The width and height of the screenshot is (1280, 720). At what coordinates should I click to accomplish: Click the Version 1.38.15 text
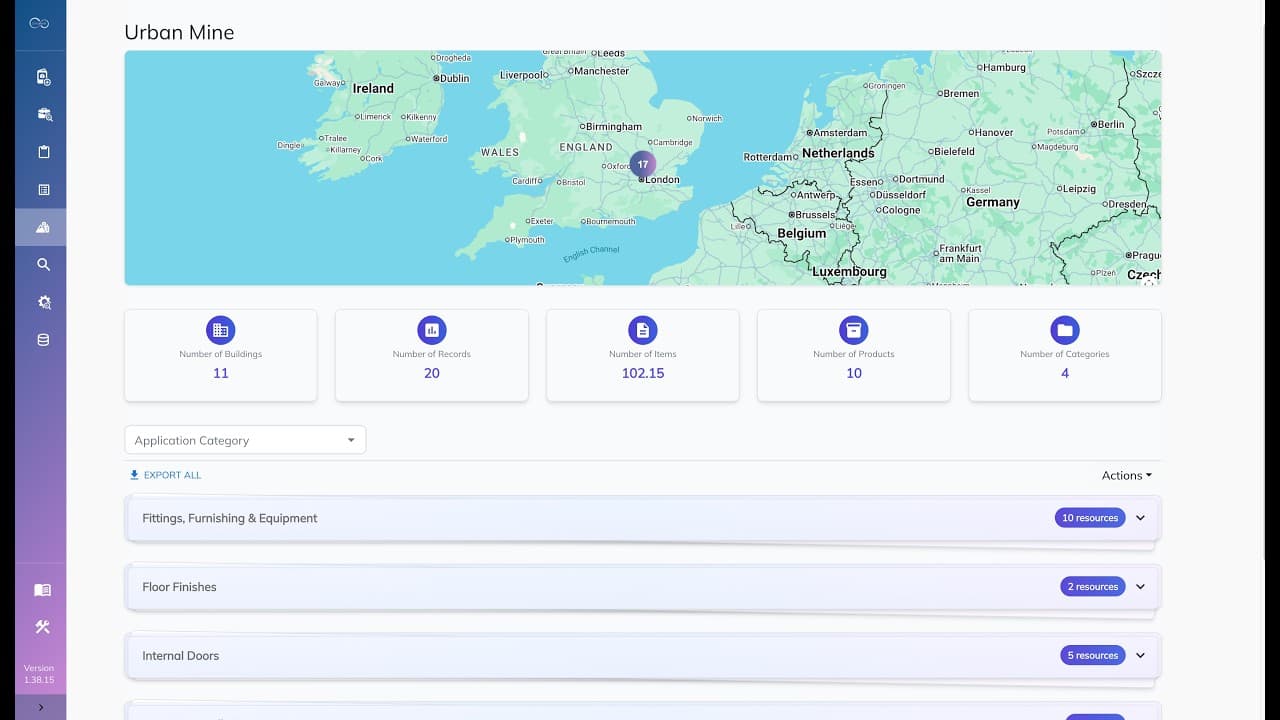coord(40,674)
